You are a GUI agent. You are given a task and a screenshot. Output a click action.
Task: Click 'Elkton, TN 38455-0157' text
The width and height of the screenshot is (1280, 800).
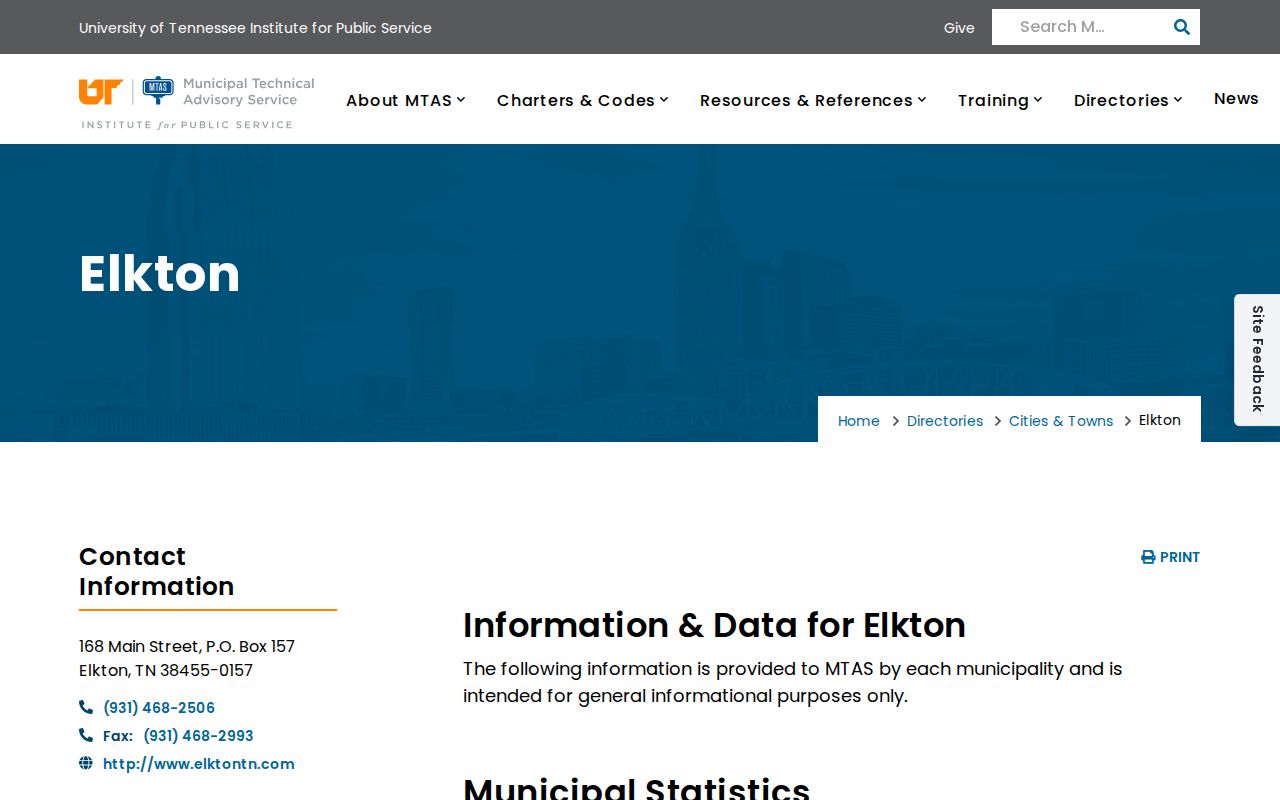(x=166, y=670)
